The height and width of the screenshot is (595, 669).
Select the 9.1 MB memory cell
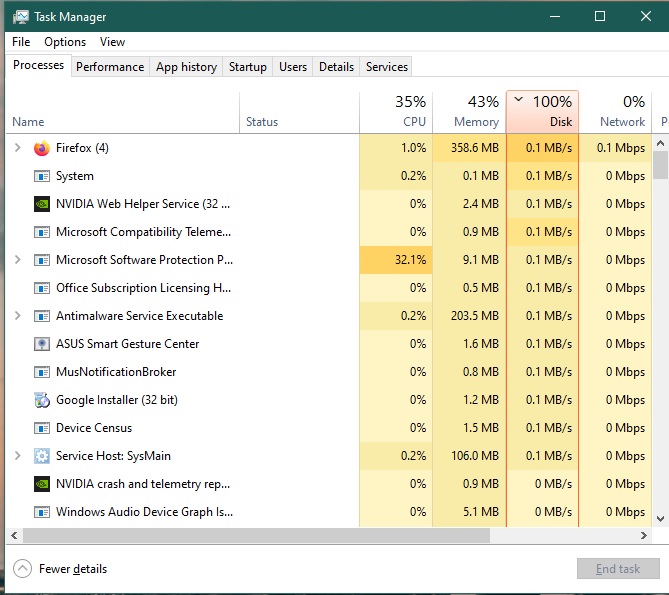[x=469, y=260]
